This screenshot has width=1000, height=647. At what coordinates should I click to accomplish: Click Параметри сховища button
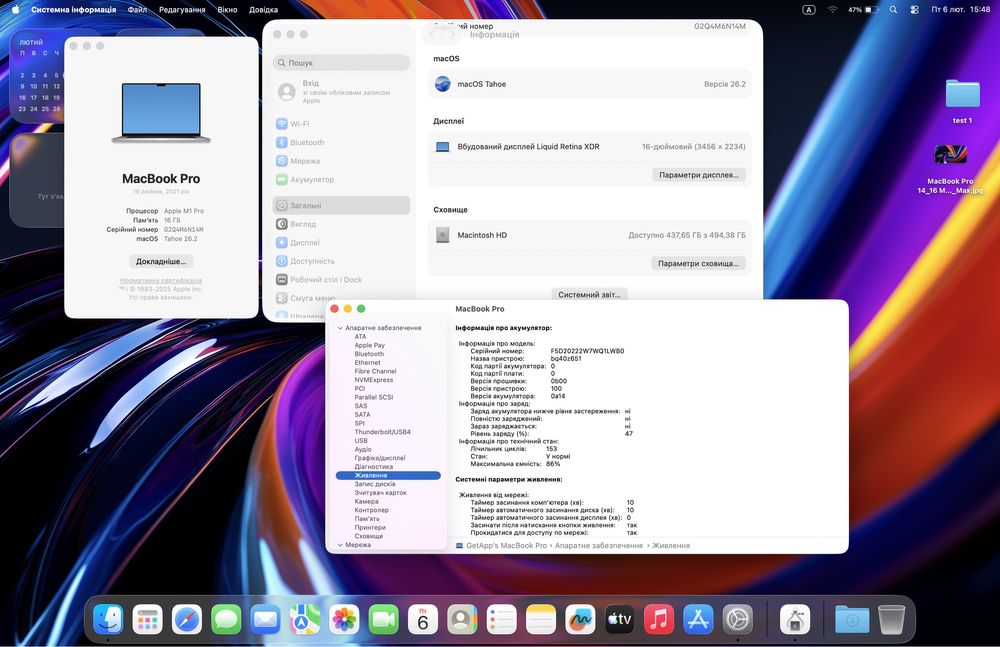pyautogui.click(x=698, y=264)
